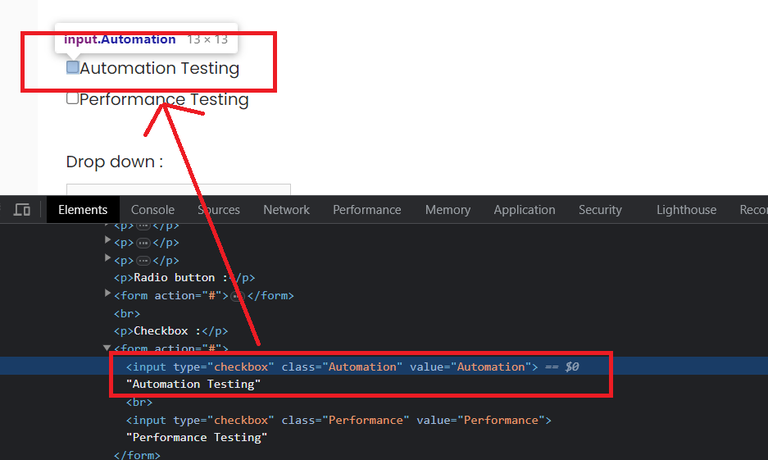Select the closing </form> tag row
768x460 pixels.
click(137, 455)
